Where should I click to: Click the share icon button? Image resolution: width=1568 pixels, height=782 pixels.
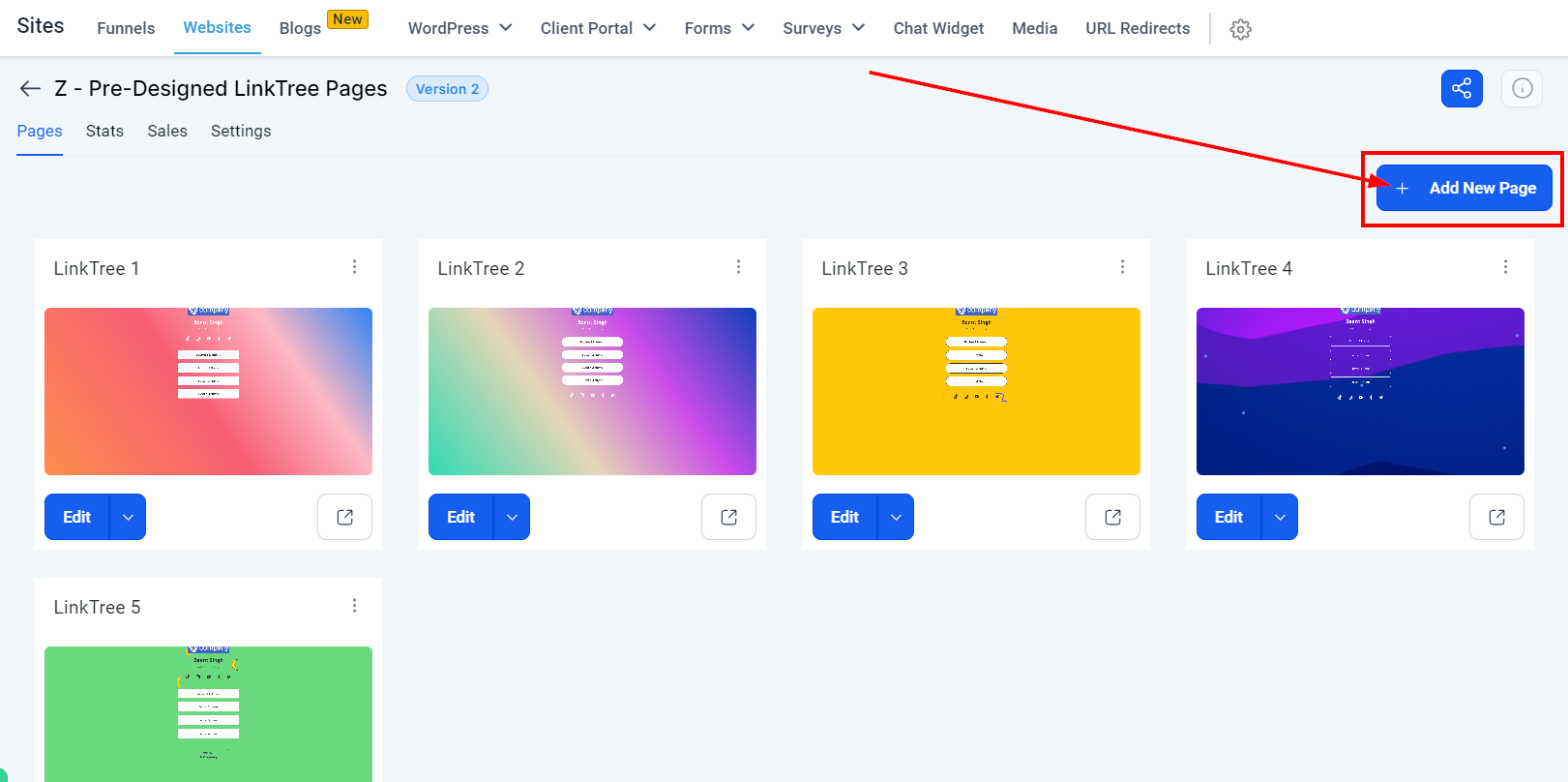(1462, 88)
